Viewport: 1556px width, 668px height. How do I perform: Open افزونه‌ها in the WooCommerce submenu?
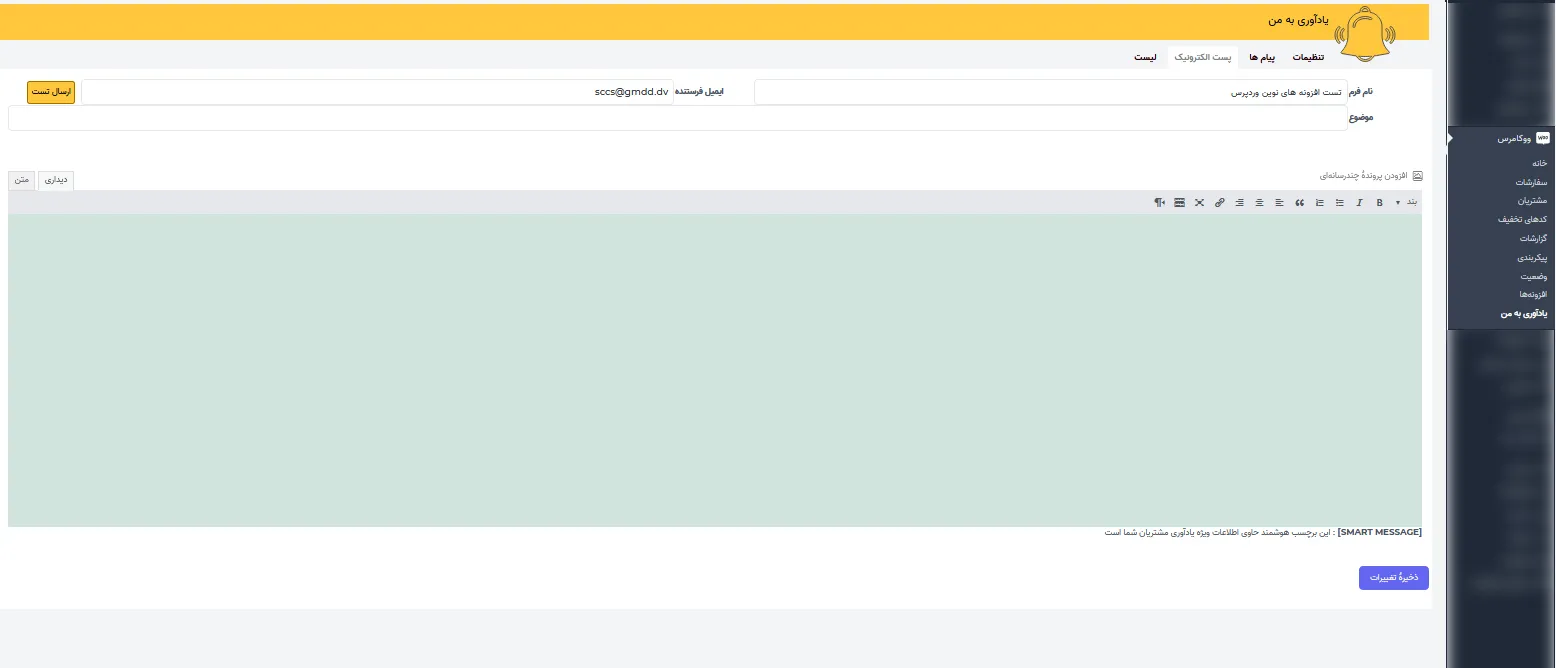click(1533, 295)
